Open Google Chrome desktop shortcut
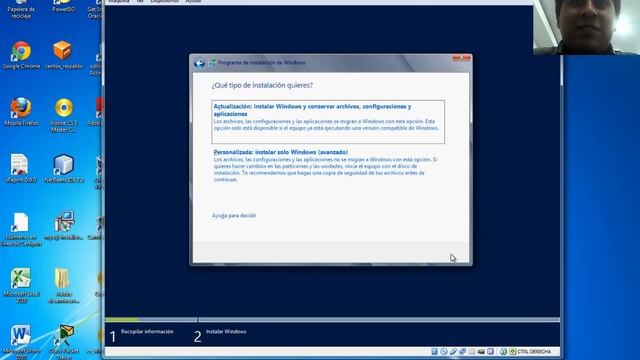This screenshot has height=360, width=640. (21, 55)
